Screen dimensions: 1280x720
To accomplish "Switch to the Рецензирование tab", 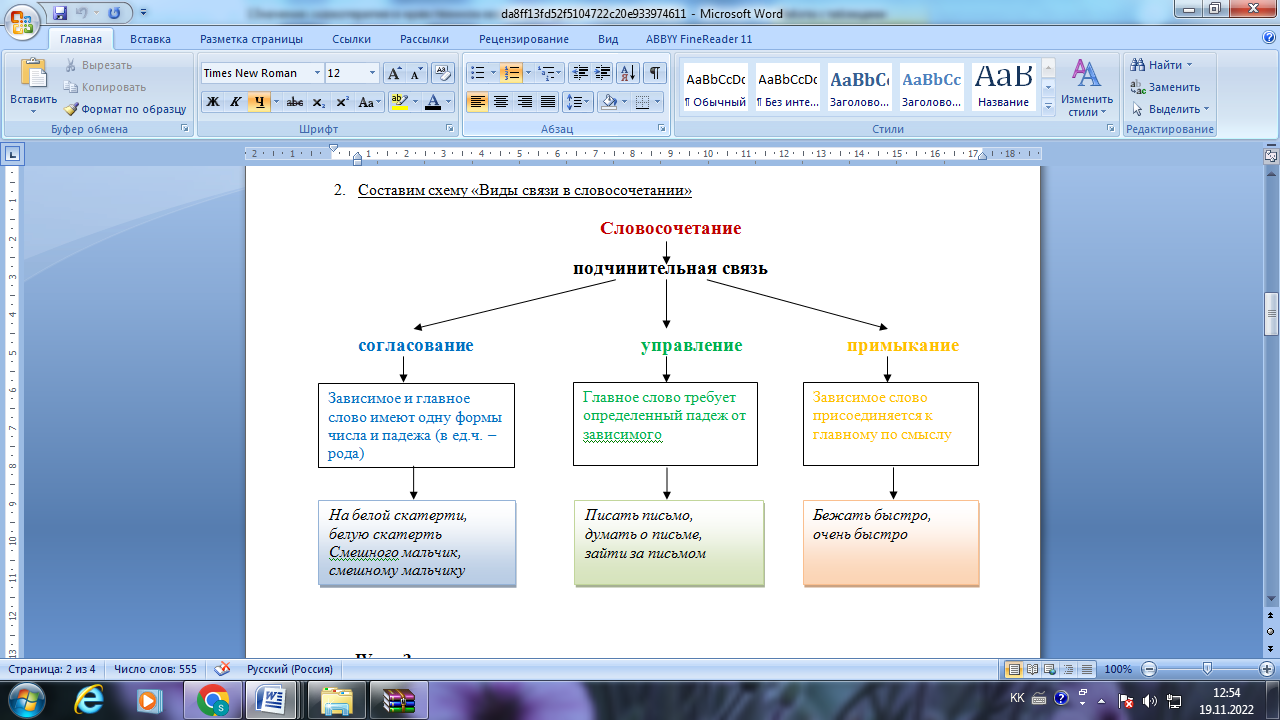I will tap(523, 39).
